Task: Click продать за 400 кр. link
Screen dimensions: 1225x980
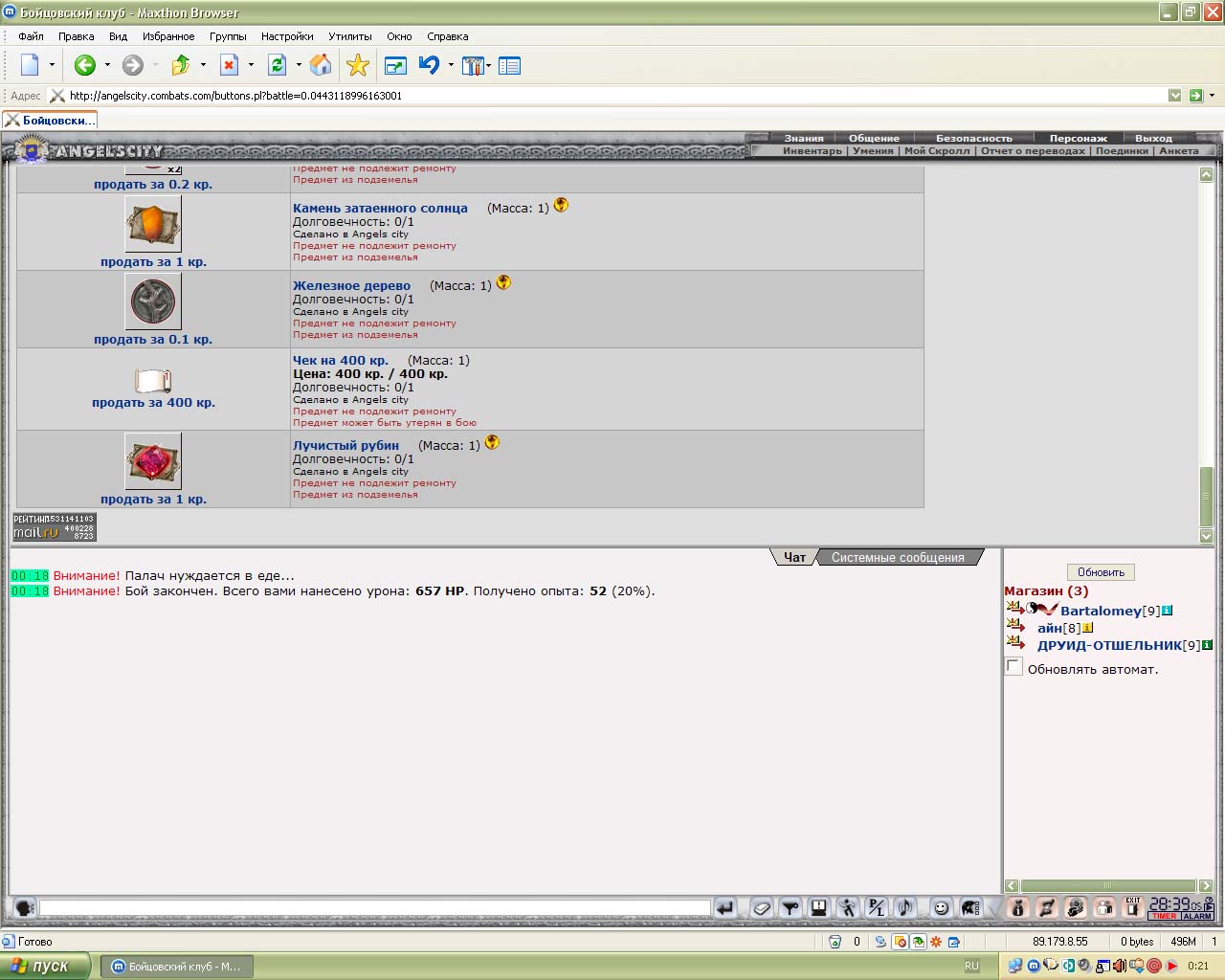Action: click(153, 403)
